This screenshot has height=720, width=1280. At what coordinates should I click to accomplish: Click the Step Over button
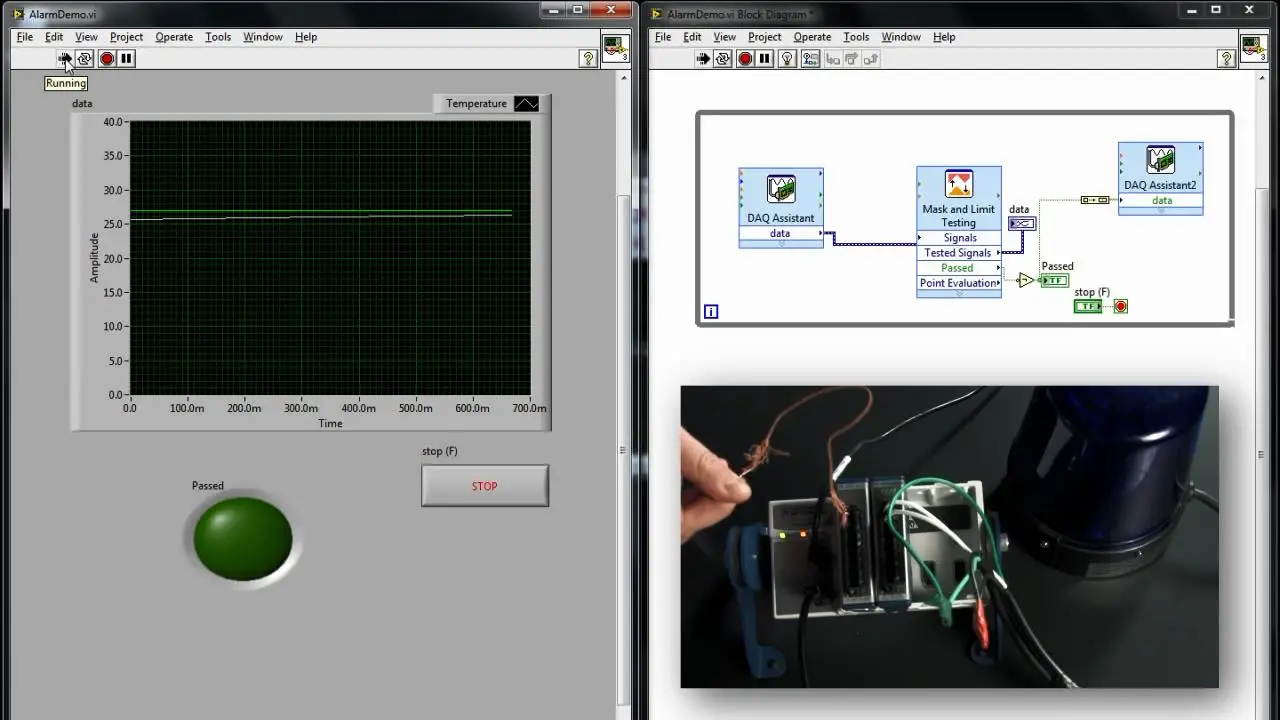(850, 59)
